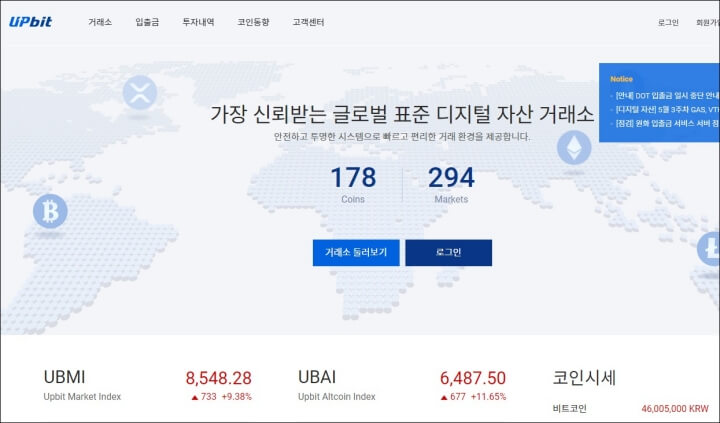This screenshot has width=720, height=423.
Task: Click the Bitcoin coin icon
Action: pyautogui.click(x=50, y=211)
